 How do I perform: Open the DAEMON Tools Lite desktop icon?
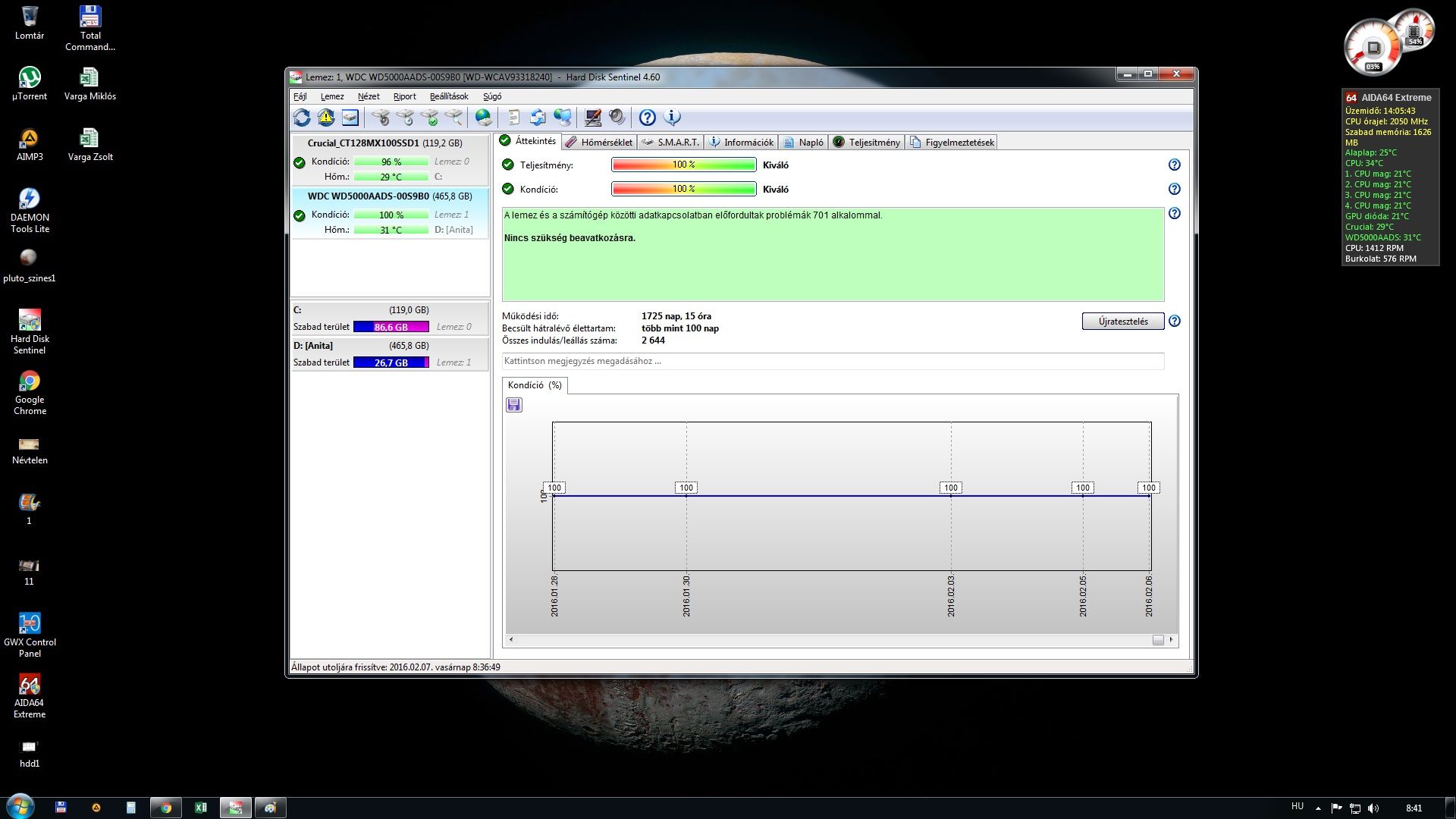point(30,210)
